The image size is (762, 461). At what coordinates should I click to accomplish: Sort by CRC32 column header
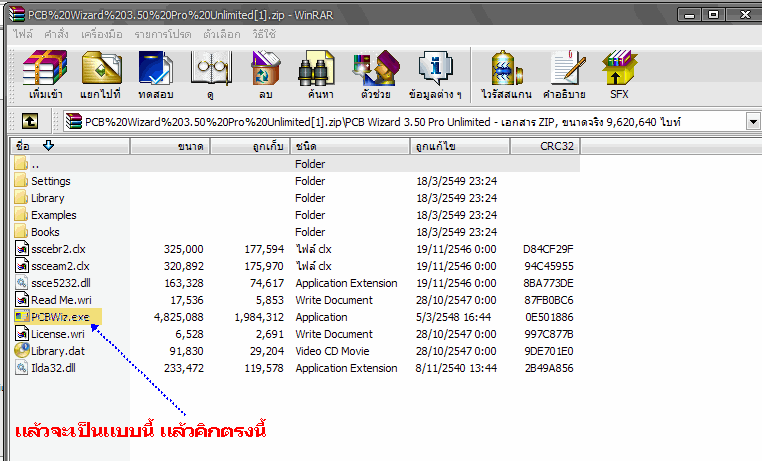(x=545, y=146)
